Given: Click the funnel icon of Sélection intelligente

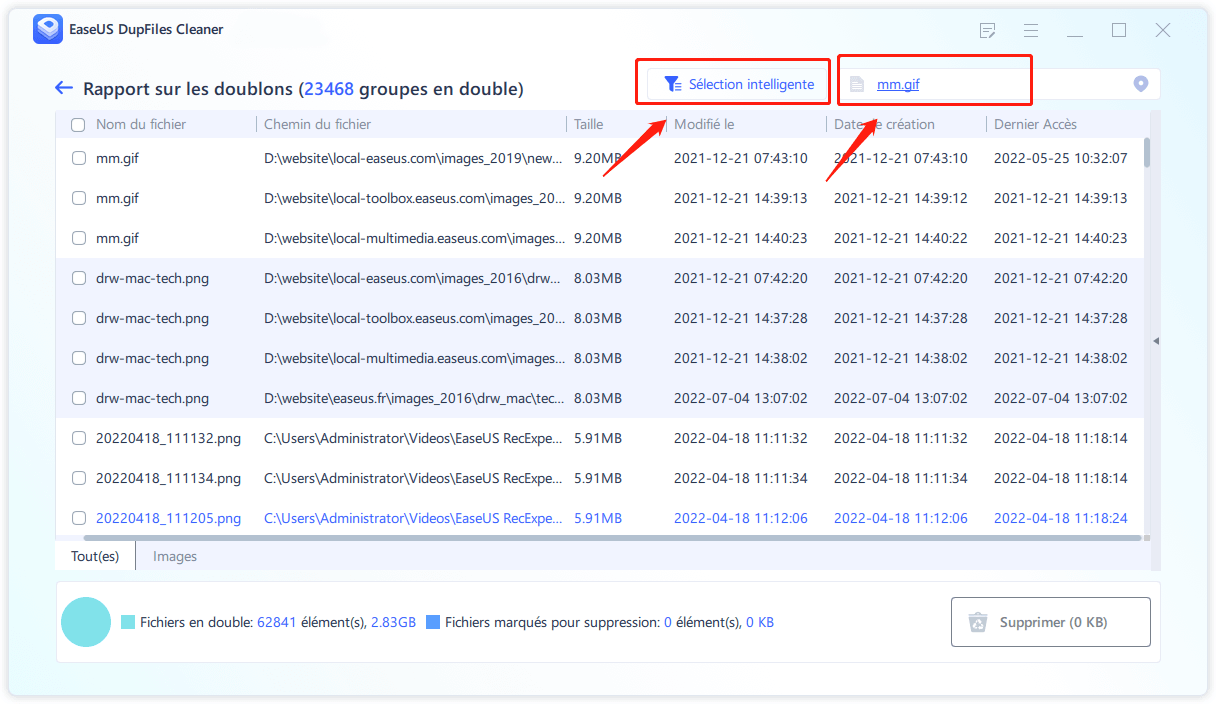Looking at the screenshot, I should pos(673,84).
